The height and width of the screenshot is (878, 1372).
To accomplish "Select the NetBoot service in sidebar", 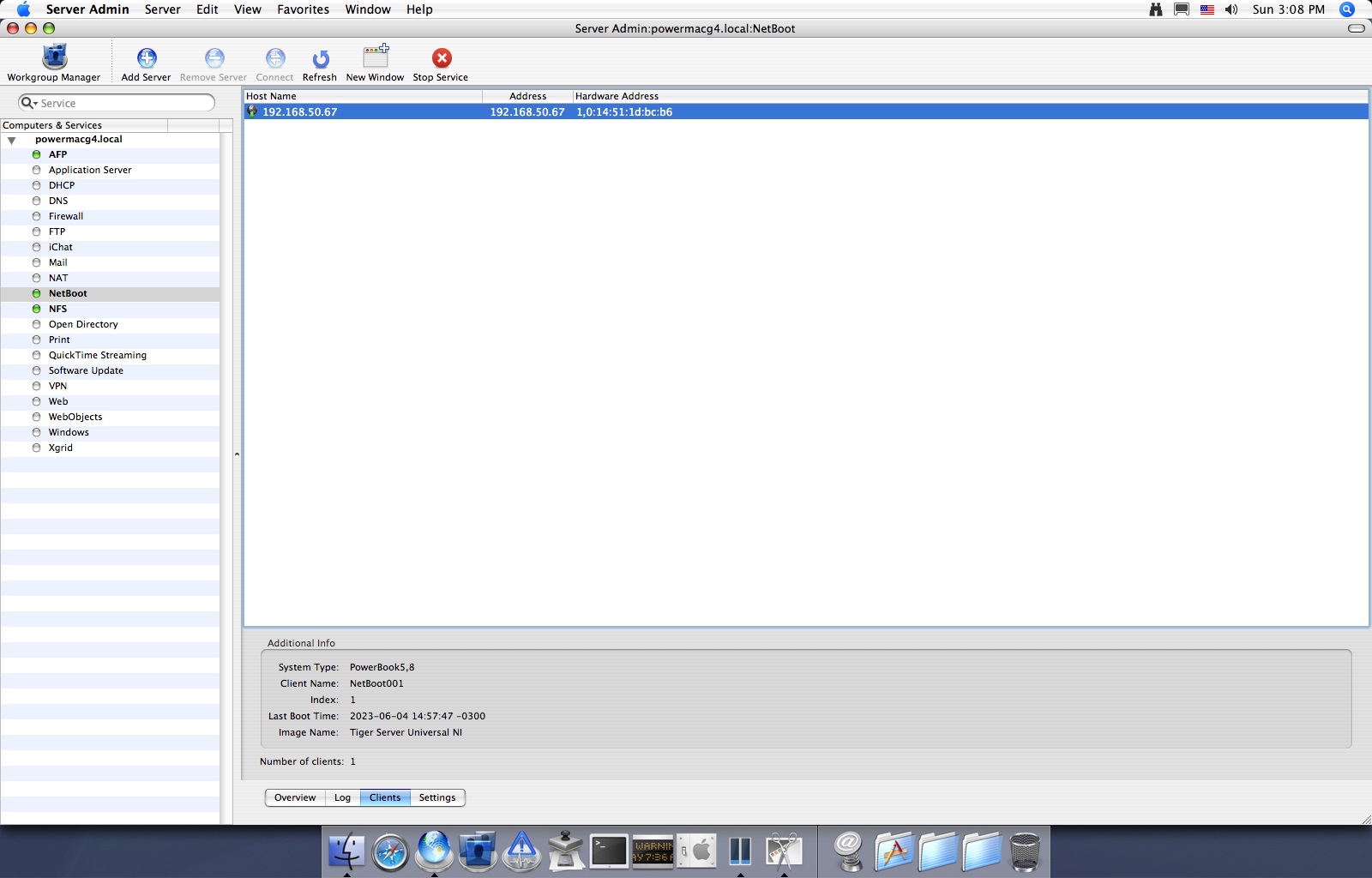I will [x=110, y=293].
